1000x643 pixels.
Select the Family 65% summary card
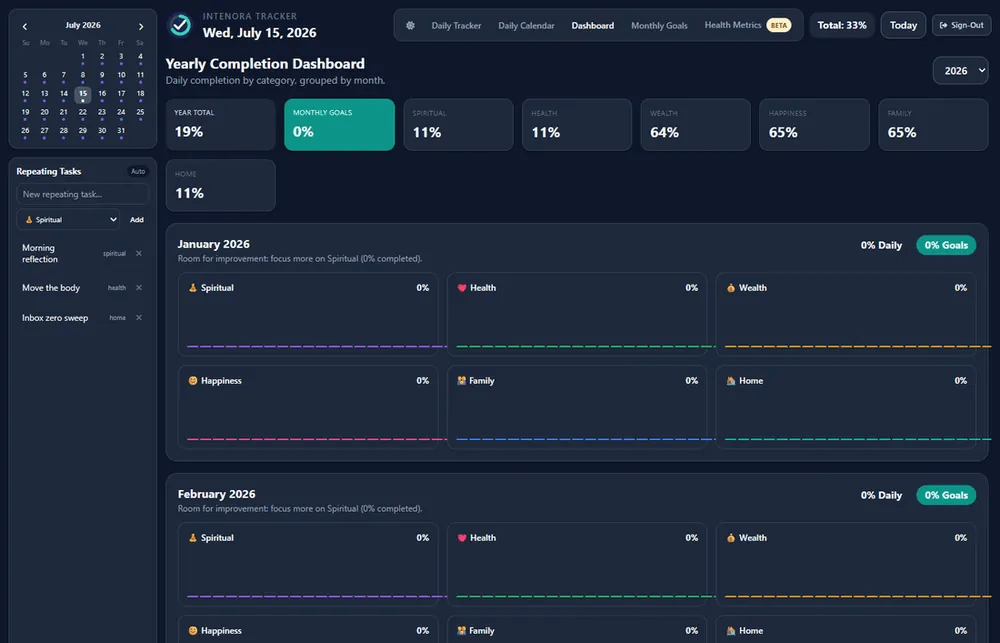[934, 124]
